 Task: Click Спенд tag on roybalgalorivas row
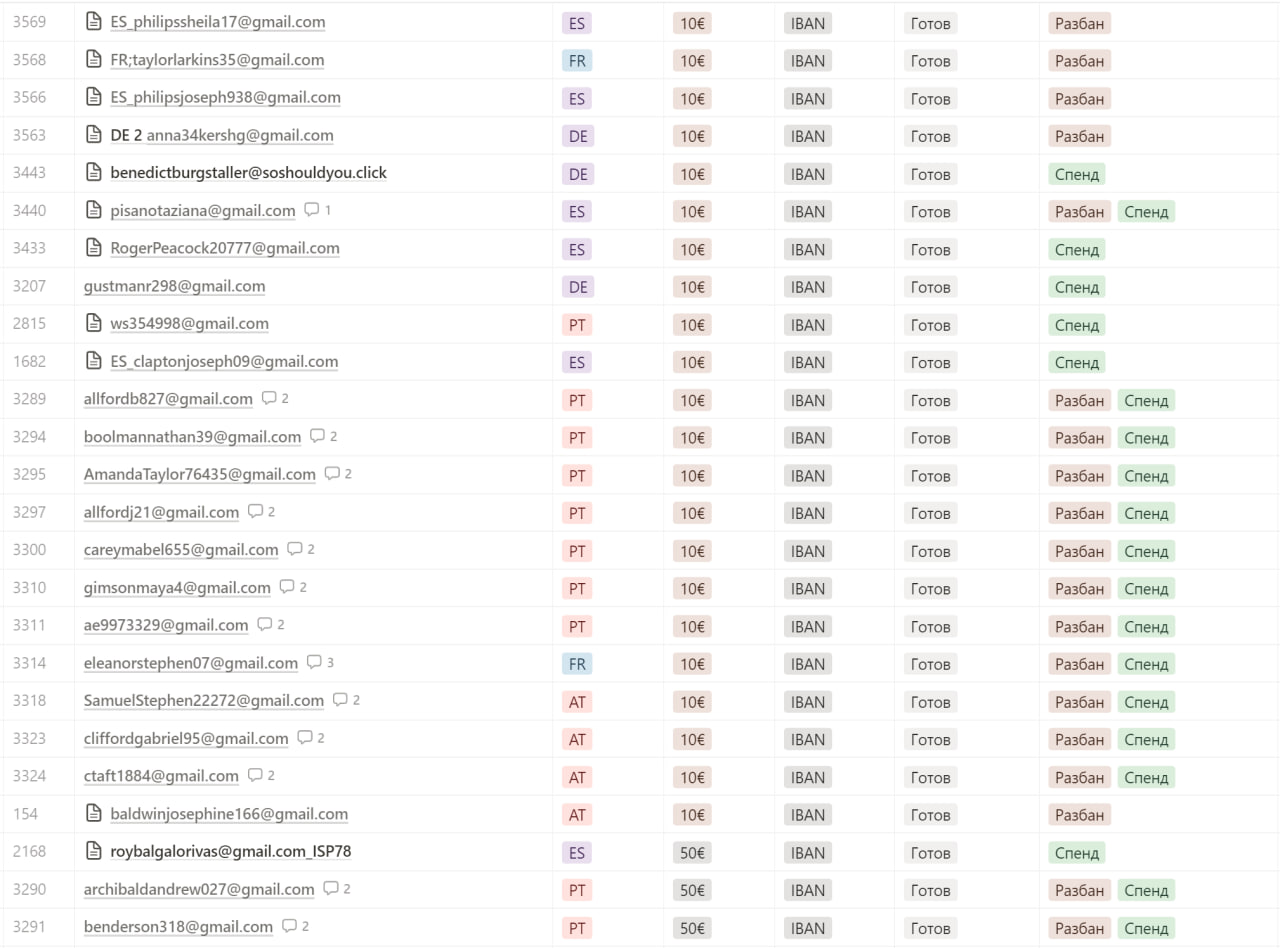click(1077, 853)
